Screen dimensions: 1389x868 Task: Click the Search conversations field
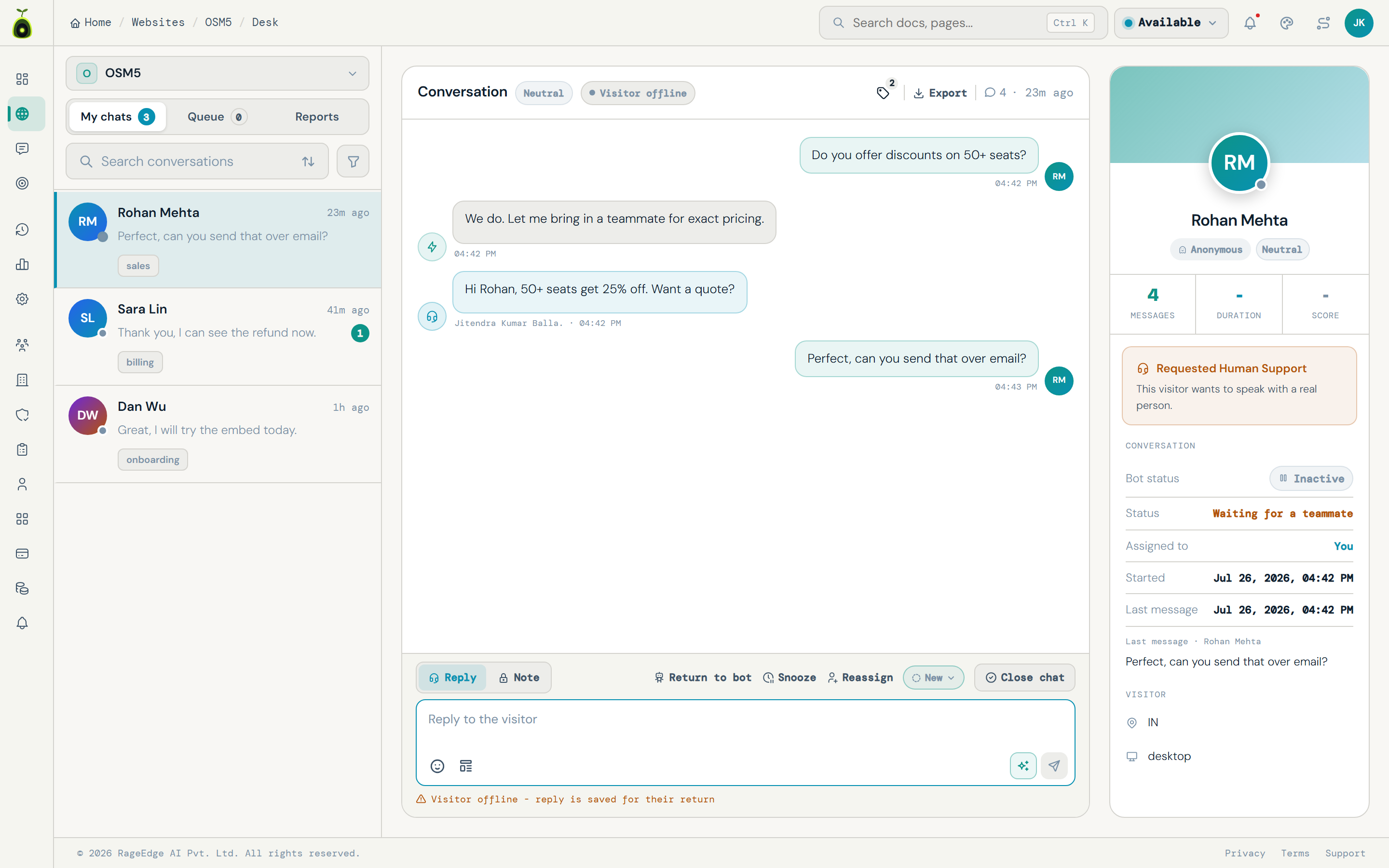(197, 162)
